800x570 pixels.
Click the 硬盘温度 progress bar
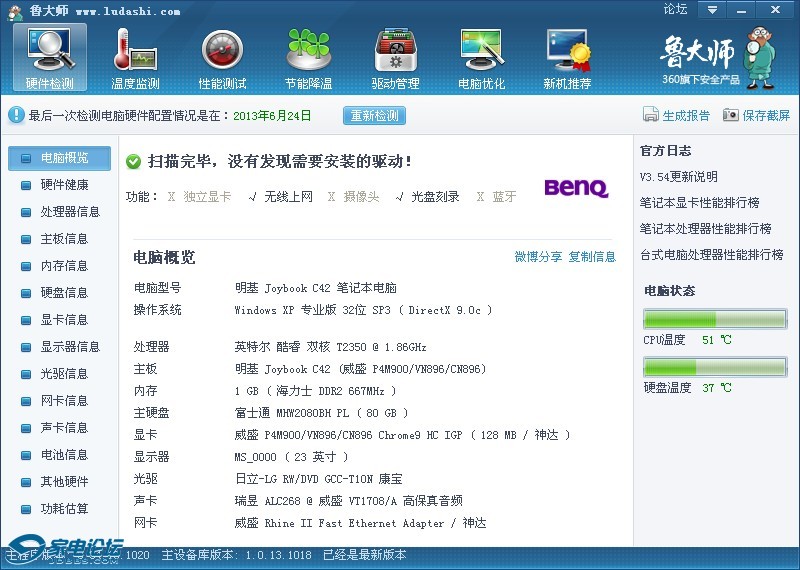pos(715,367)
